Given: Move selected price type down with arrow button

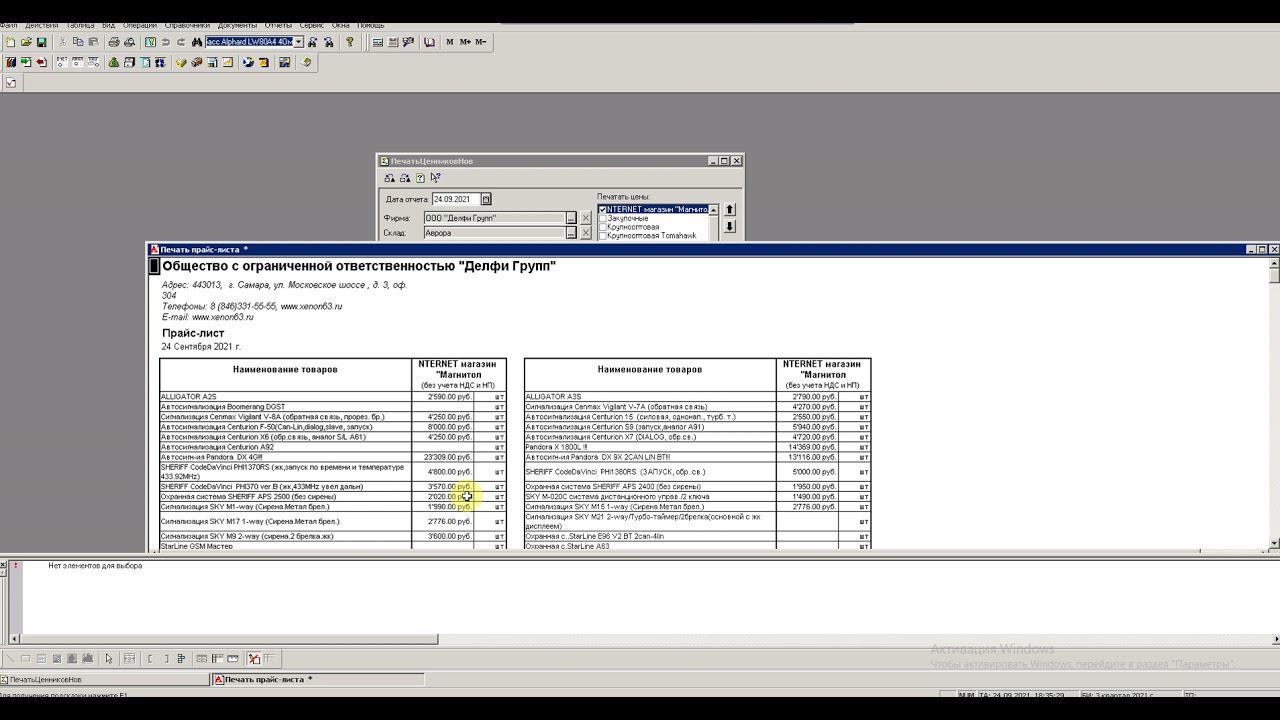Looking at the screenshot, I should 729,227.
